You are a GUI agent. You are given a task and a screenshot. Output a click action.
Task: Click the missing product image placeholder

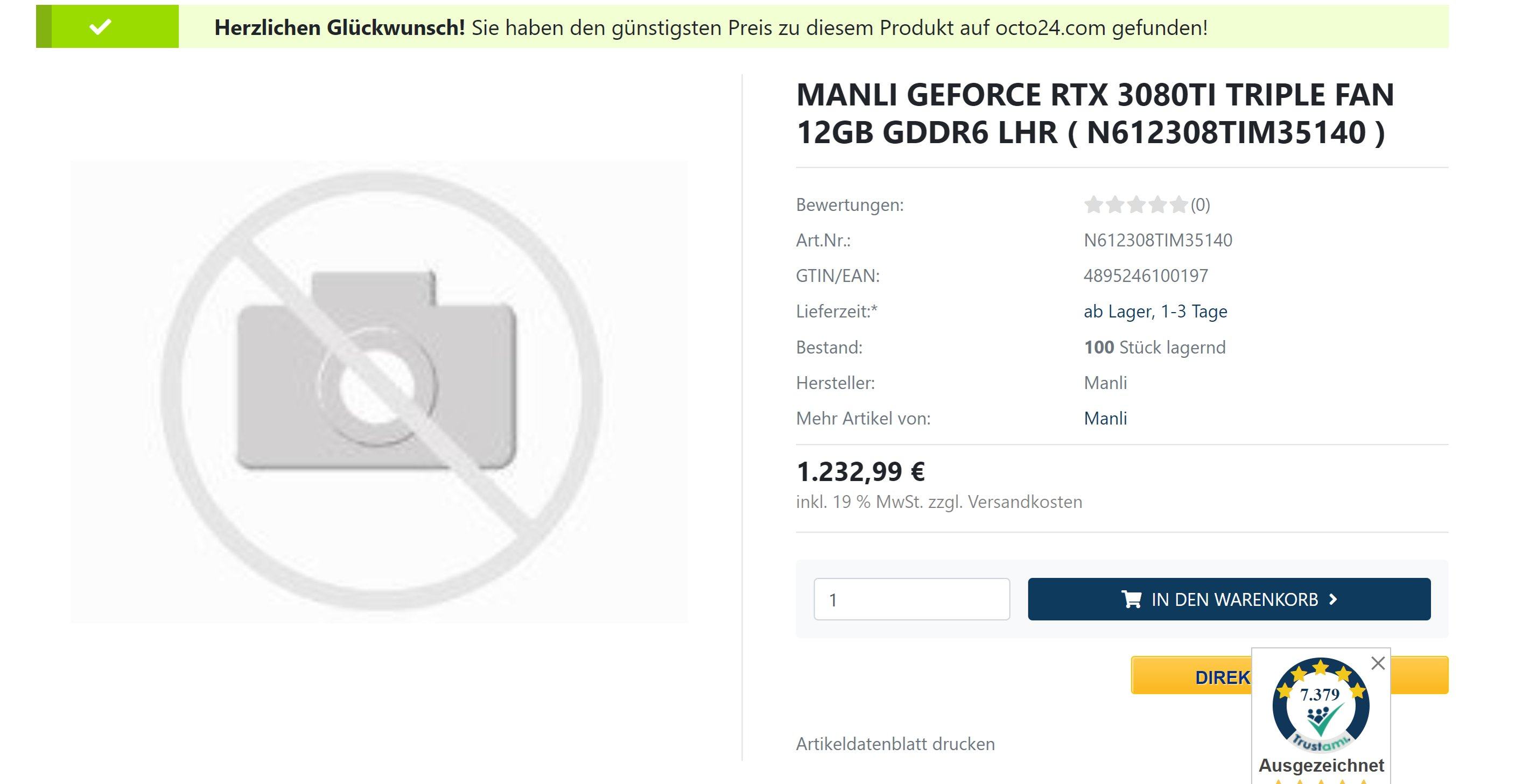(379, 391)
